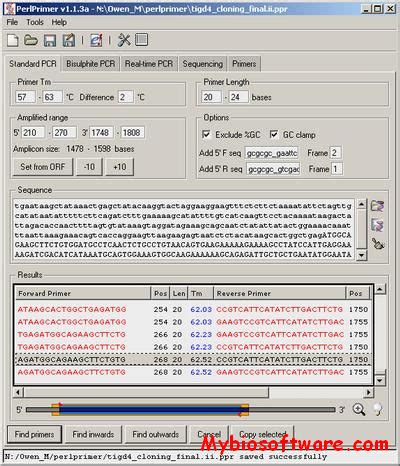The image size is (400, 466).
Task: Click the open sequence icon beside Sequence box
Action: coord(377,206)
